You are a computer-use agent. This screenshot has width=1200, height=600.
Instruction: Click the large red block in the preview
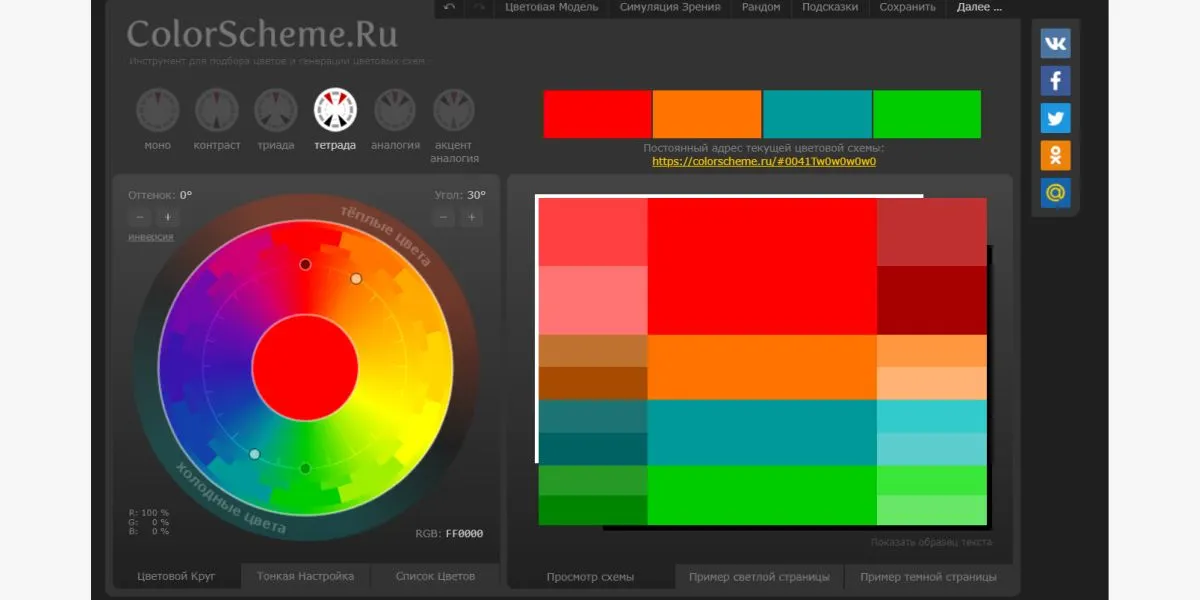762,266
